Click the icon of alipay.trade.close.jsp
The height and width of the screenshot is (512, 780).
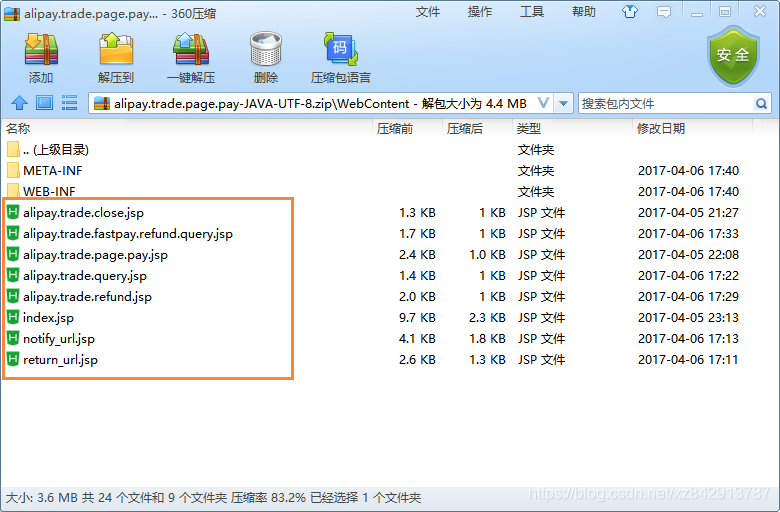point(13,212)
